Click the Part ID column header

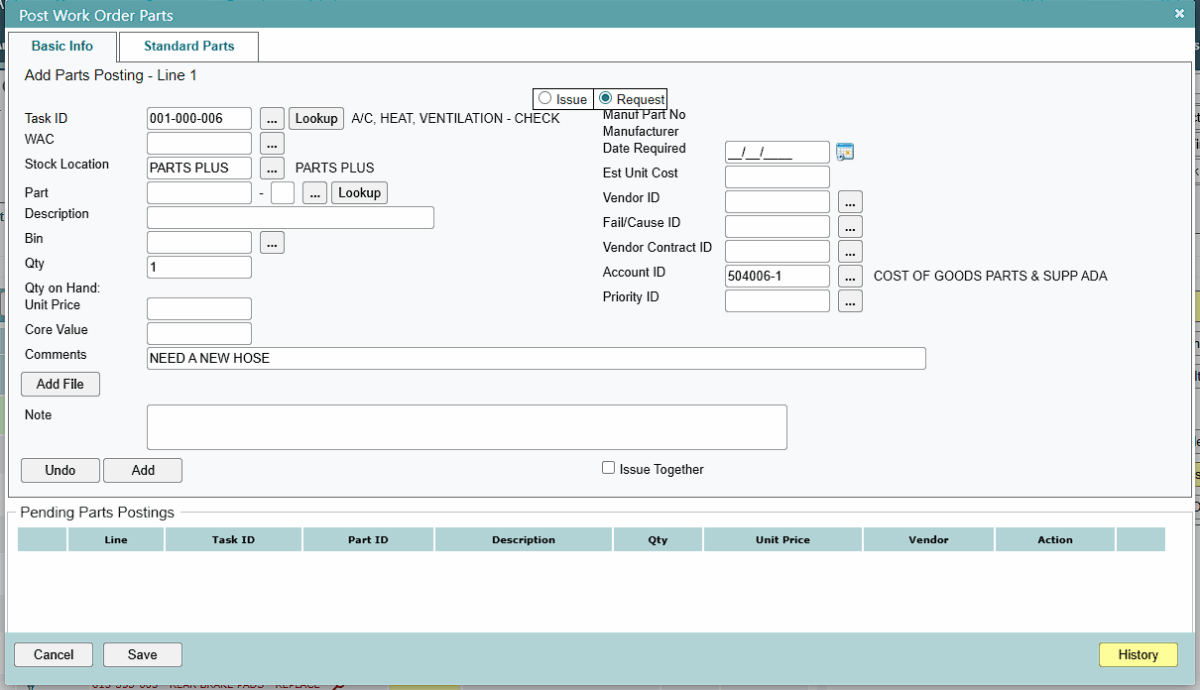(368, 540)
